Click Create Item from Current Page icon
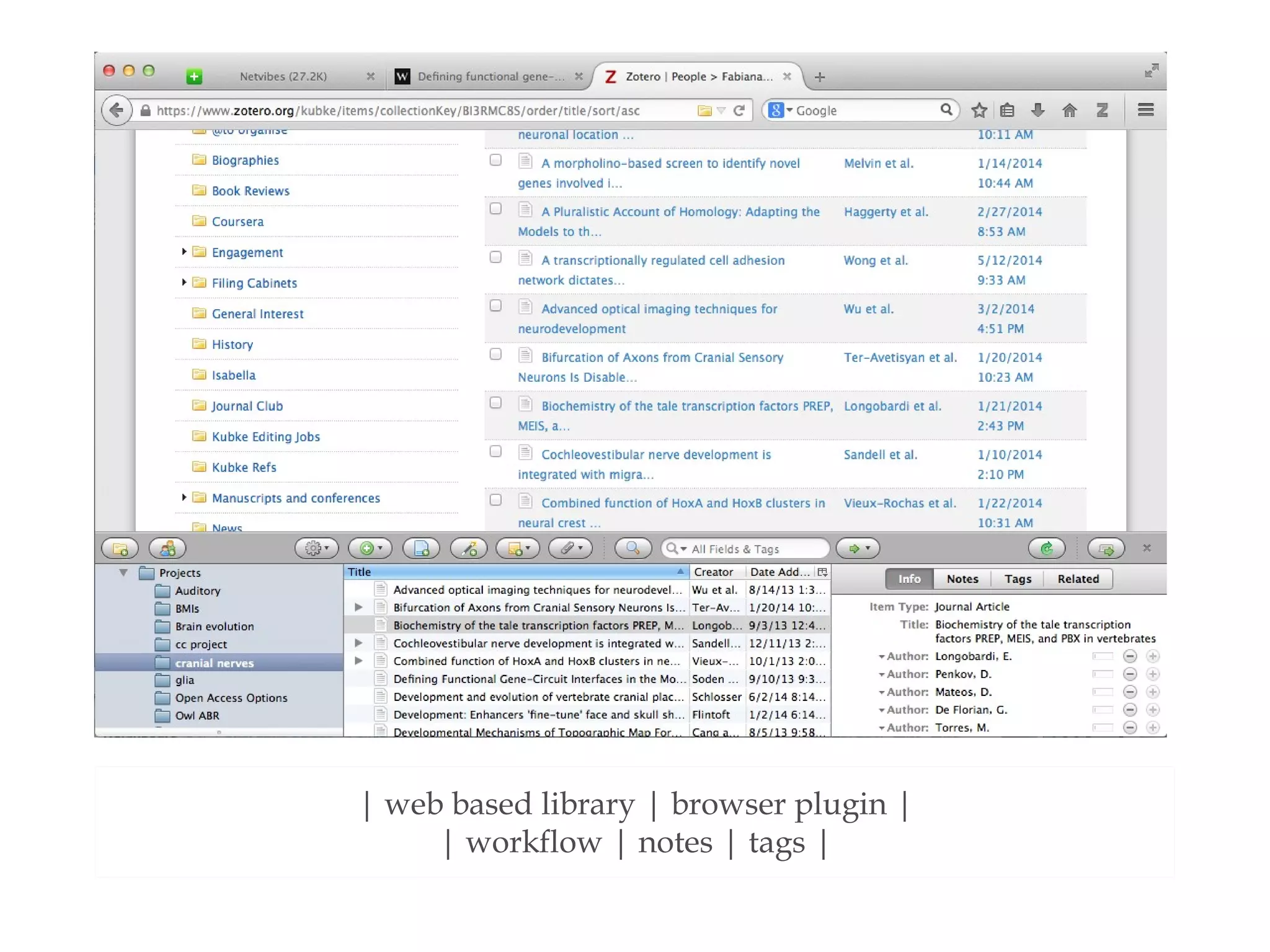Image resolution: width=1270 pixels, height=952 pixels. [x=422, y=549]
